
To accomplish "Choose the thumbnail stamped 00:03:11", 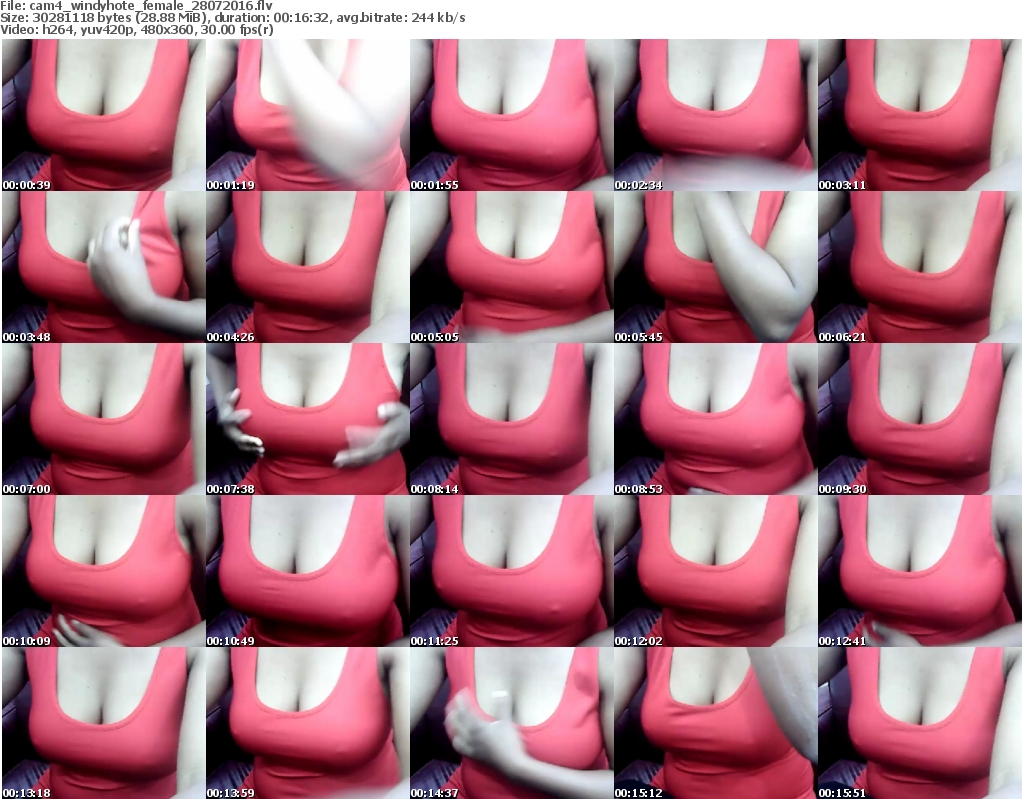I will pyautogui.click(x=920, y=115).
